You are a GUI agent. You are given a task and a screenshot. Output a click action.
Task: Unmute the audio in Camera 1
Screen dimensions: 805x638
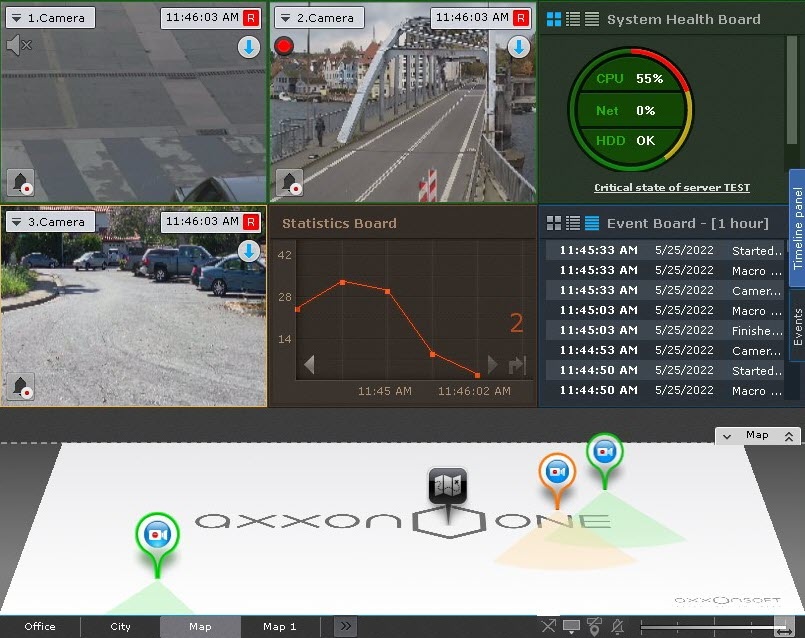click(18, 45)
